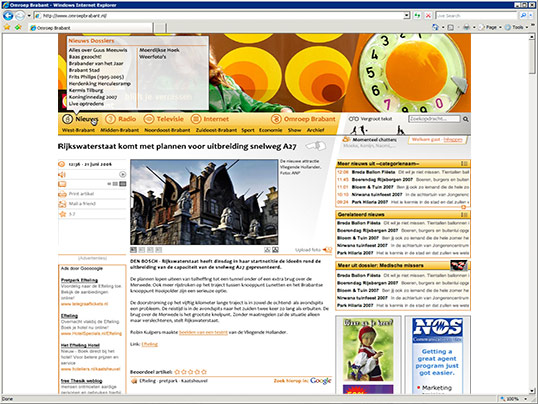Click the video screen icon in the sidebar
538x404 pixels.
(x=62, y=184)
